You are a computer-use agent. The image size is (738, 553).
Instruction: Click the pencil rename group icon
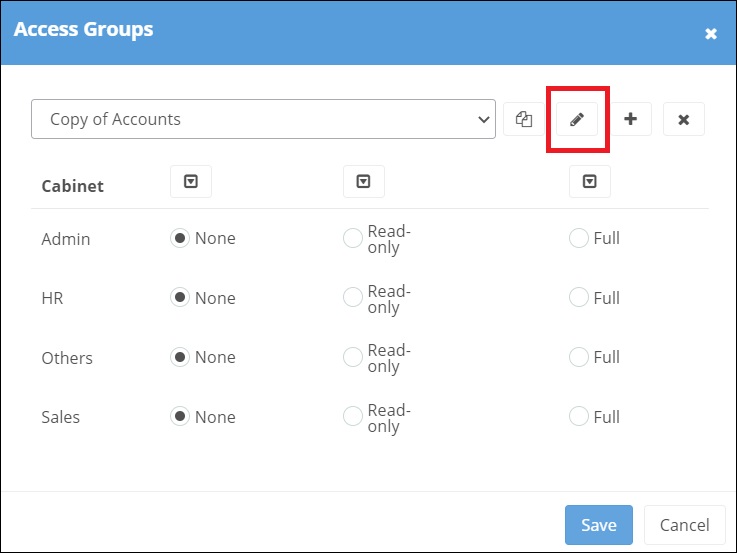point(577,119)
